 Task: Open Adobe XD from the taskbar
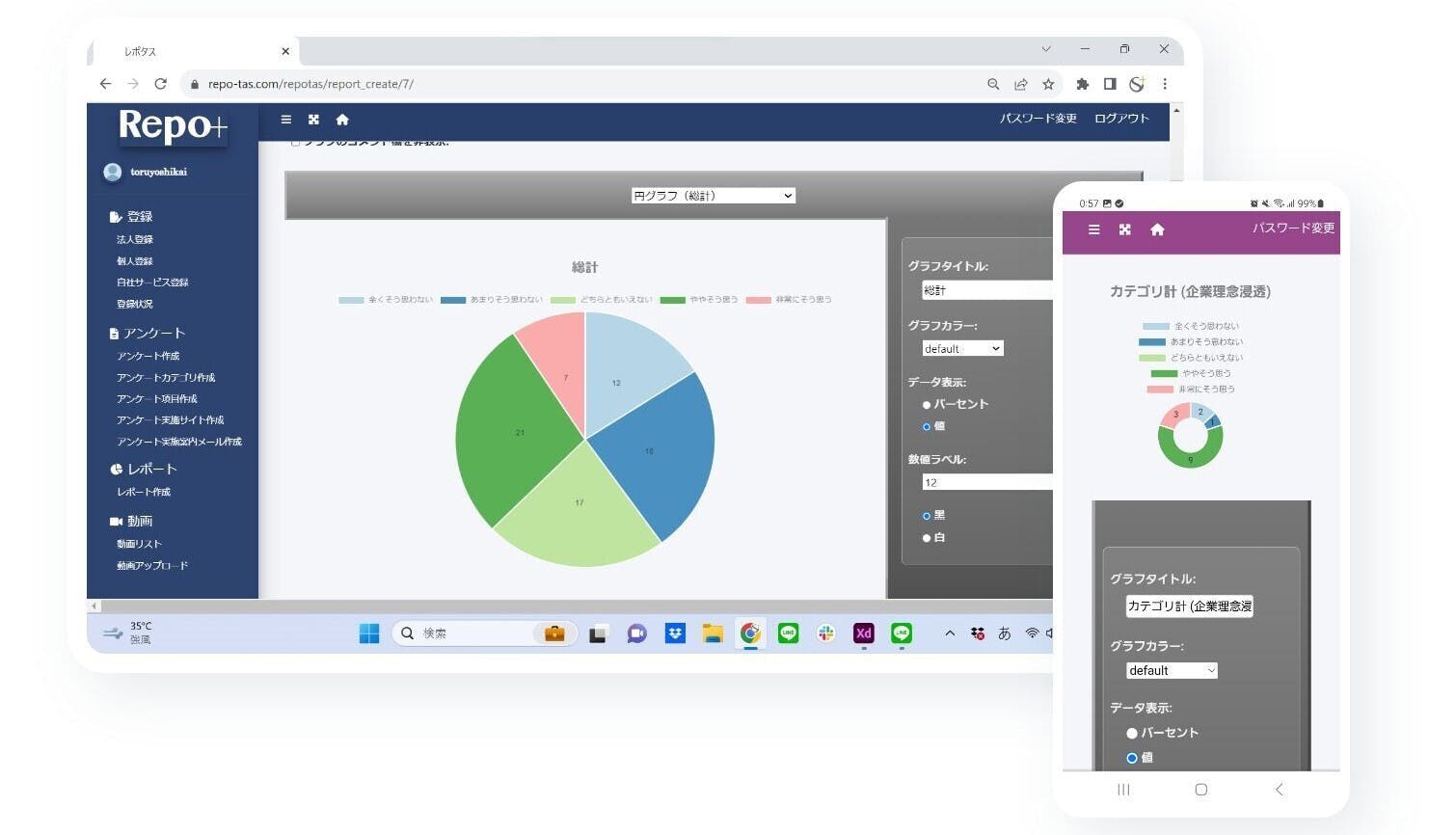pos(863,633)
